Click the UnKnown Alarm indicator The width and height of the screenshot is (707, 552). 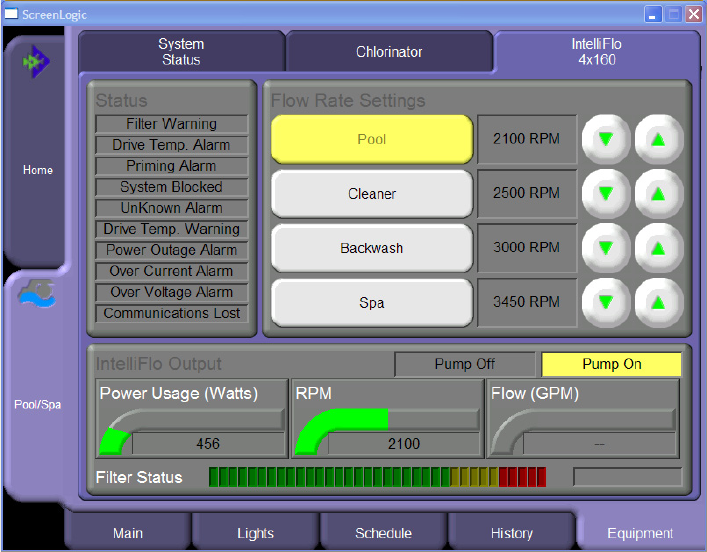171,208
